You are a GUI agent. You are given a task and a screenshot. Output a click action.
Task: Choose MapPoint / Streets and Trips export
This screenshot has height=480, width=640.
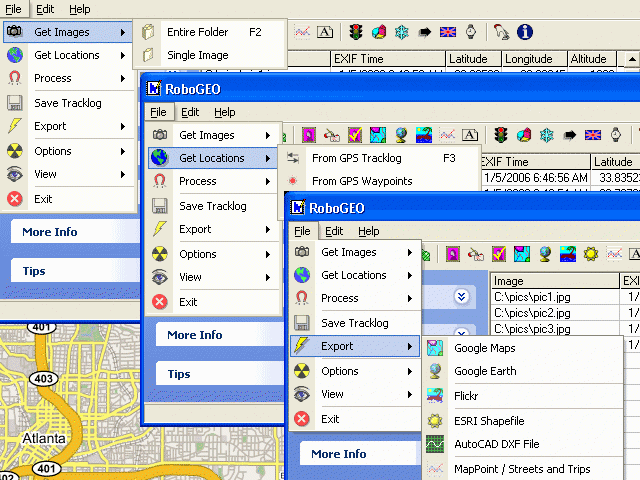(524, 469)
